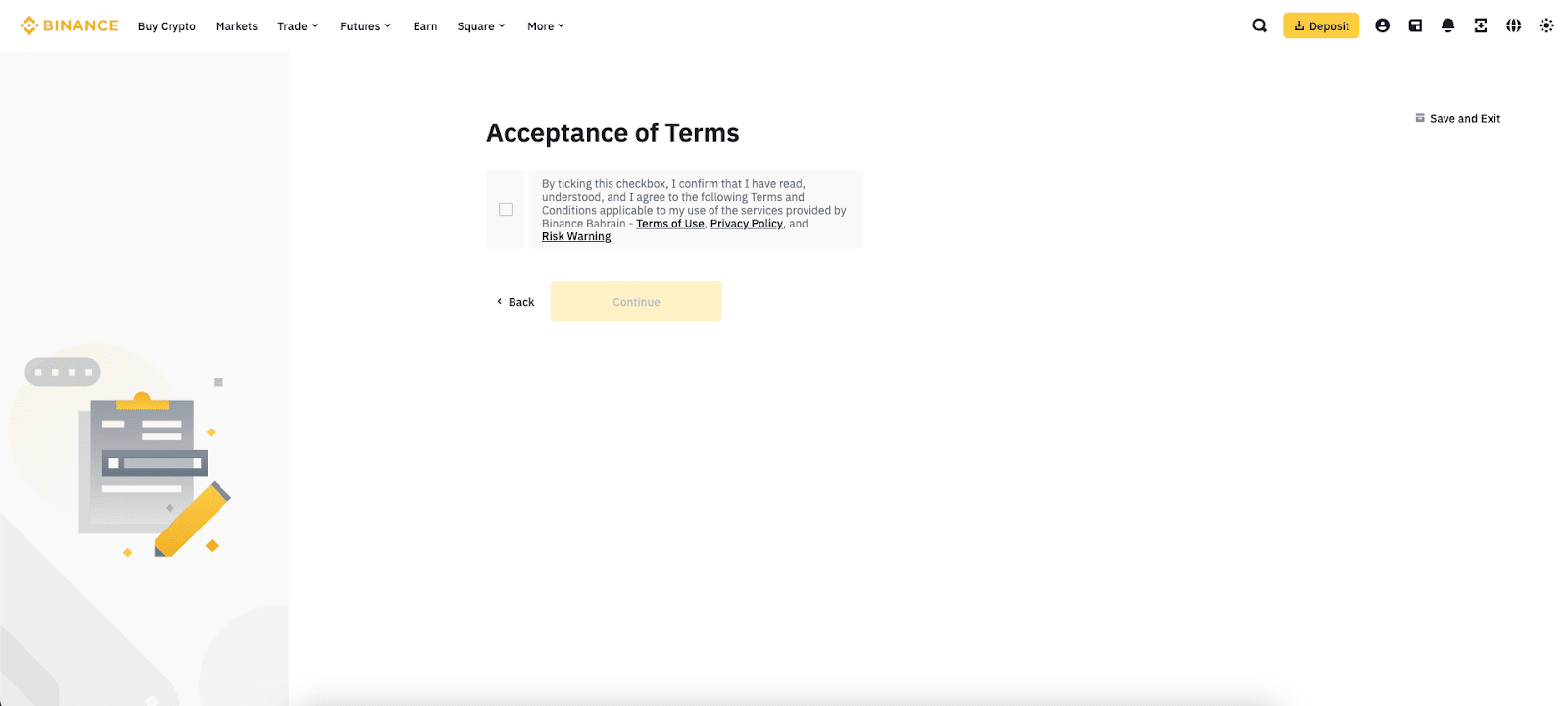Open the notifications bell
This screenshot has height=706, width=1568.
coord(1447,25)
